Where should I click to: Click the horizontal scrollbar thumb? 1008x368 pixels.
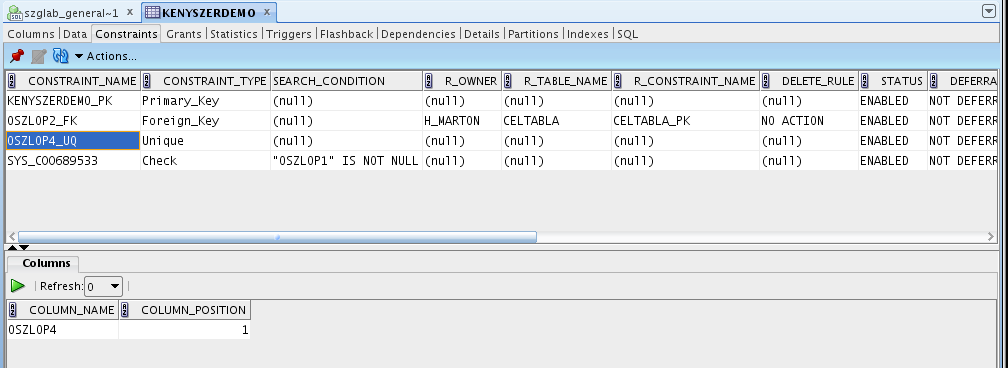pos(277,237)
